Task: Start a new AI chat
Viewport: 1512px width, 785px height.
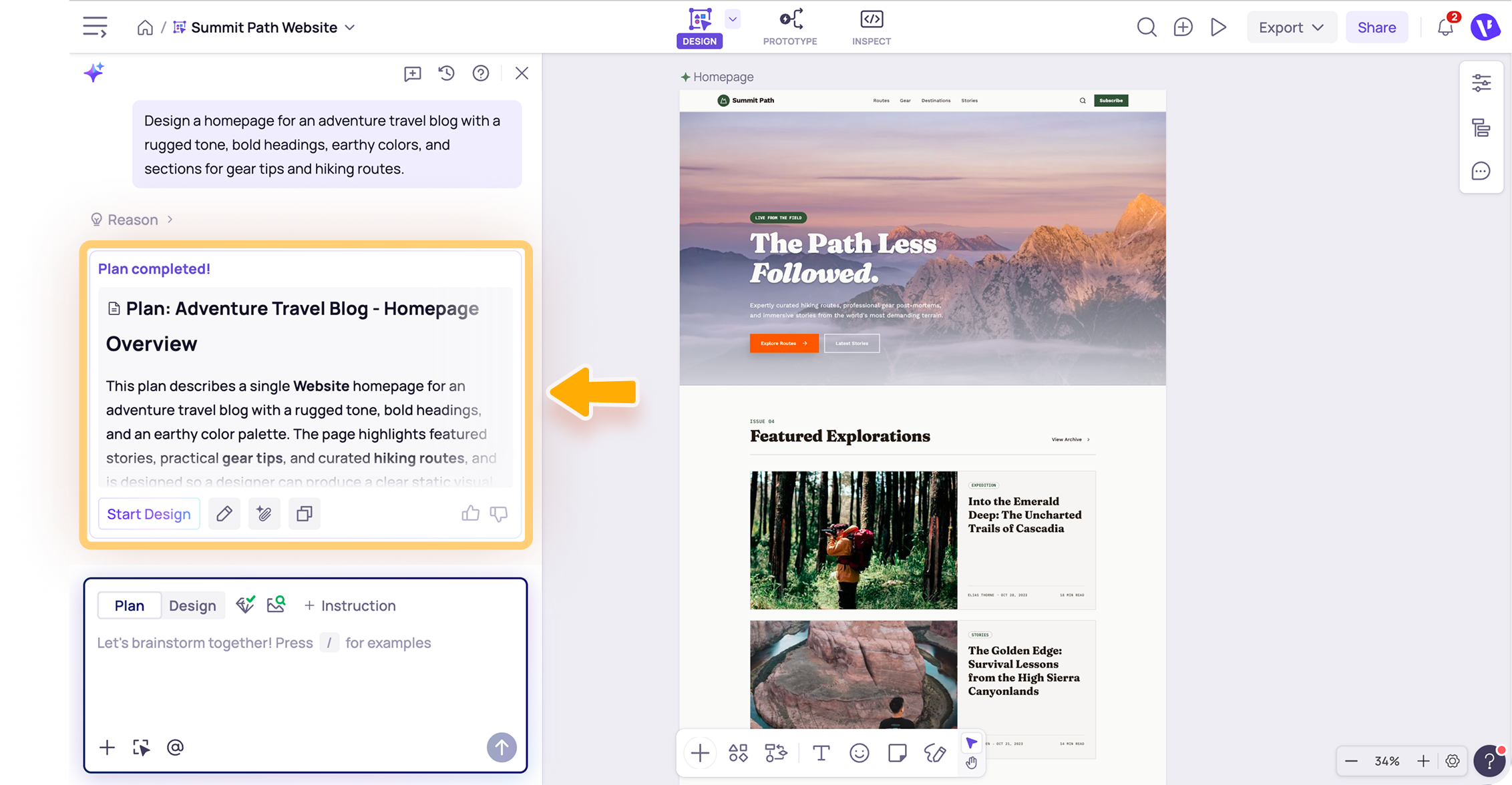Action: 412,73
